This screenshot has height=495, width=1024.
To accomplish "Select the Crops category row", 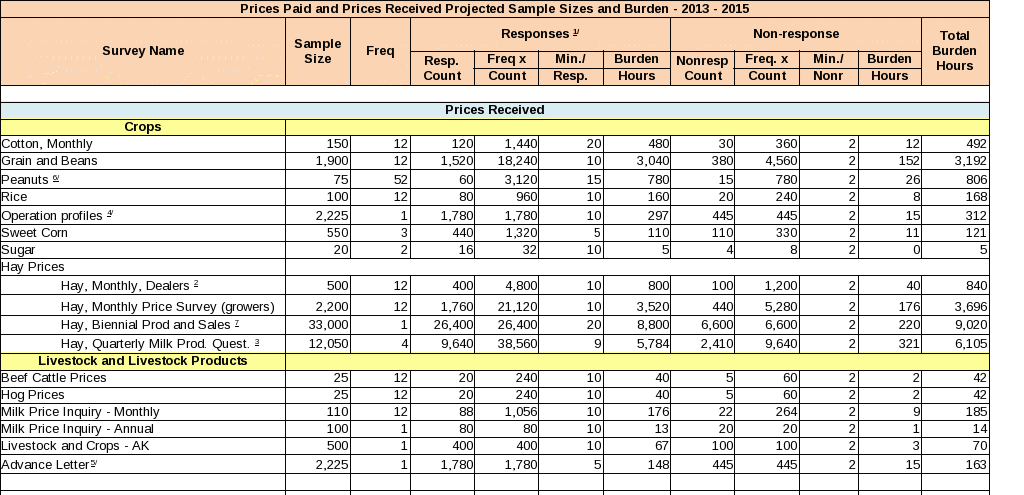I will [x=142, y=127].
